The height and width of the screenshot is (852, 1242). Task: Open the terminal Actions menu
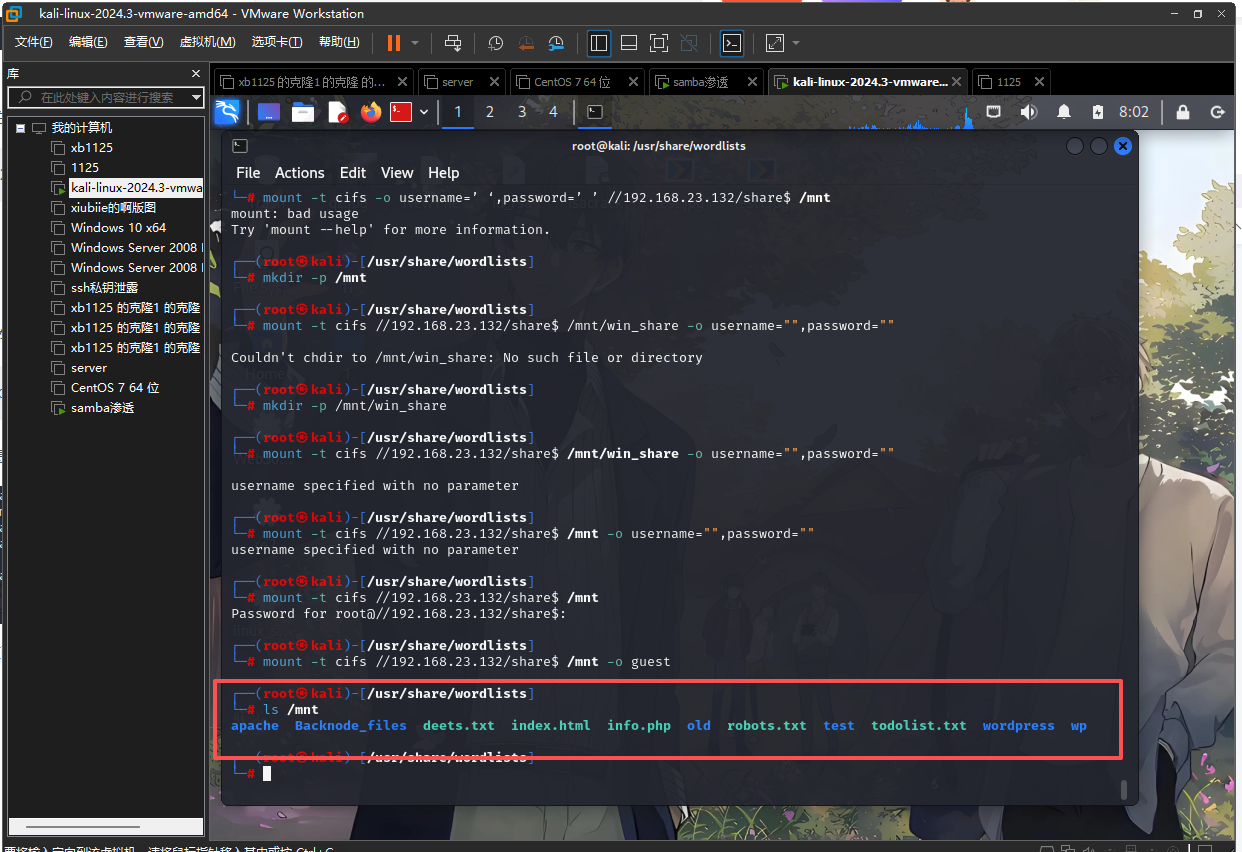pos(299,173)
